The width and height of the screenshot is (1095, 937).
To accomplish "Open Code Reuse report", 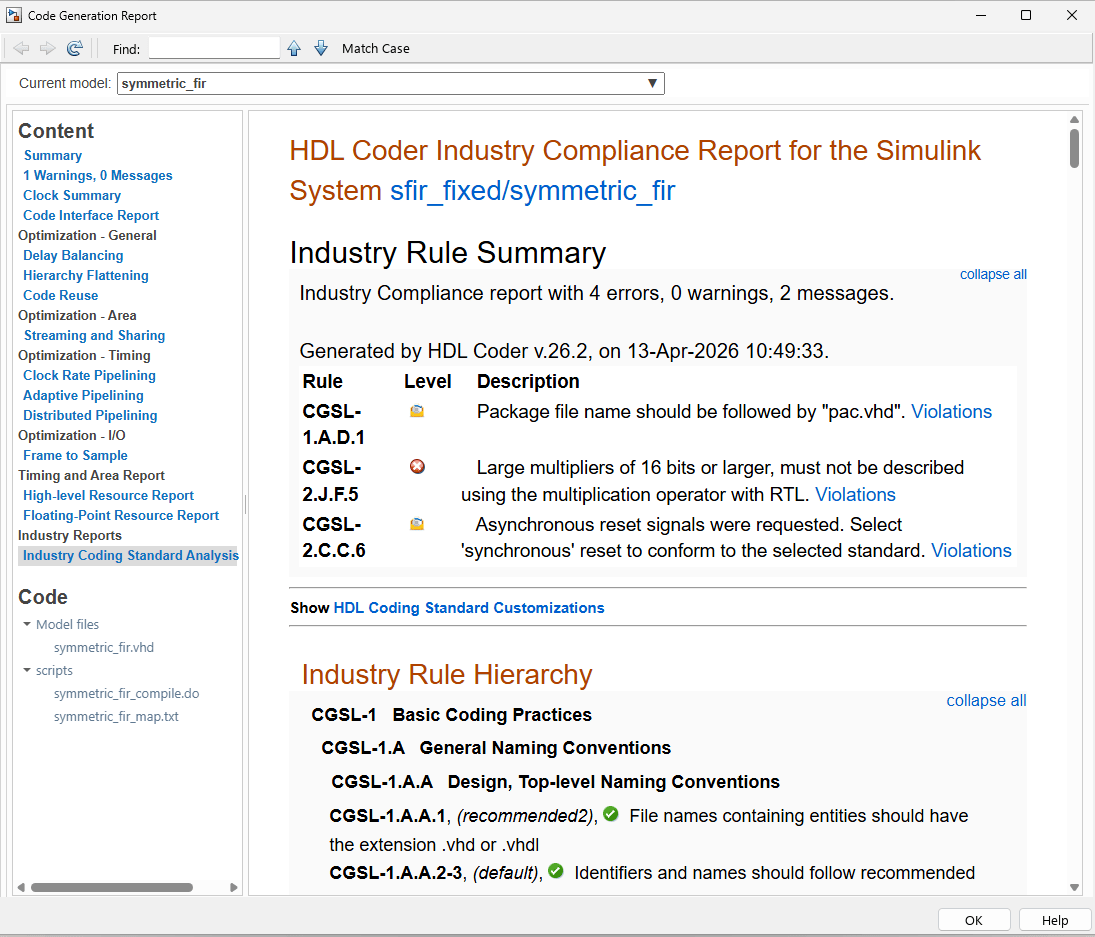I will click(x=61, y=295).
